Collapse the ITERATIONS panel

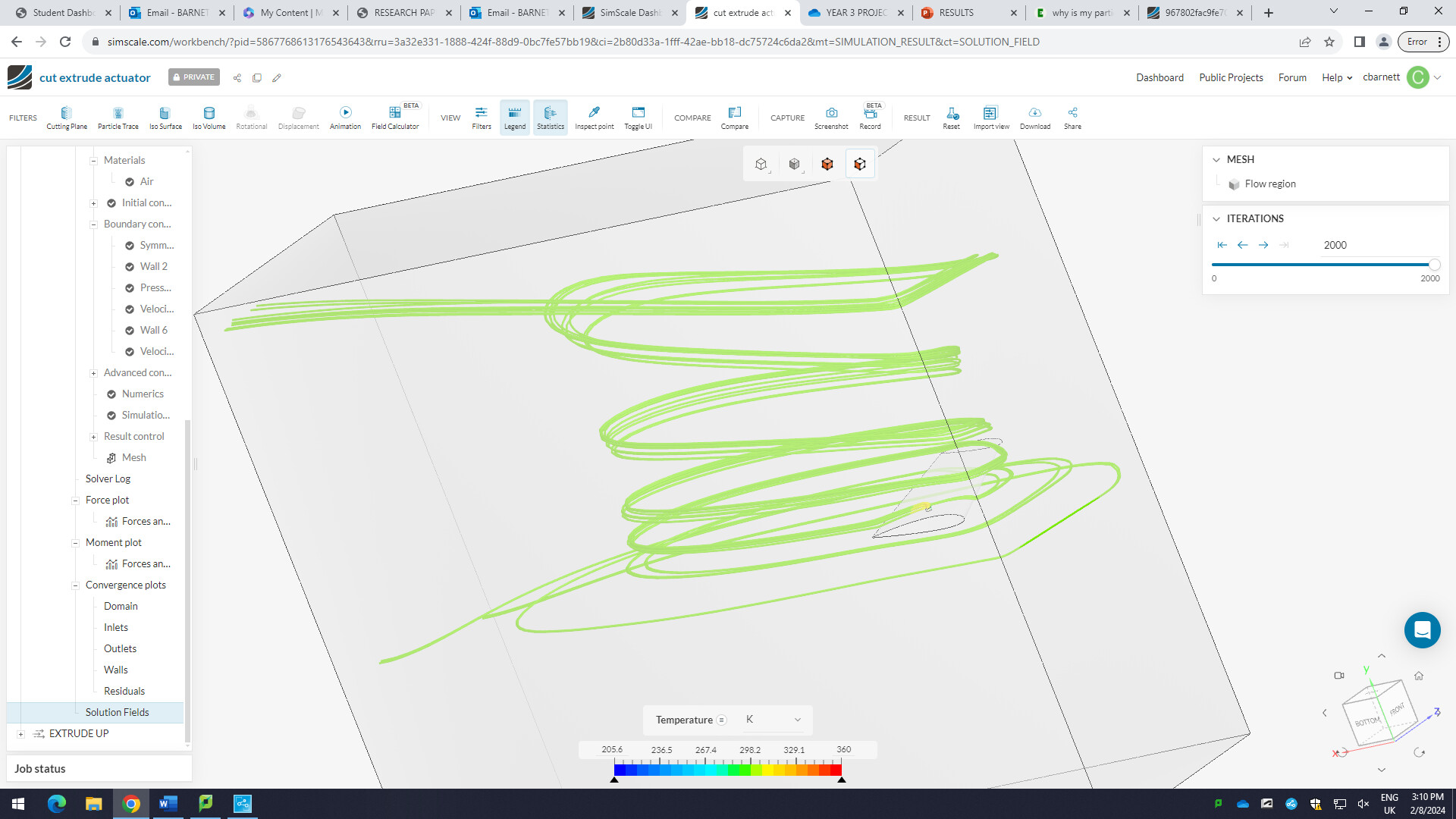tap(1217, 218)
